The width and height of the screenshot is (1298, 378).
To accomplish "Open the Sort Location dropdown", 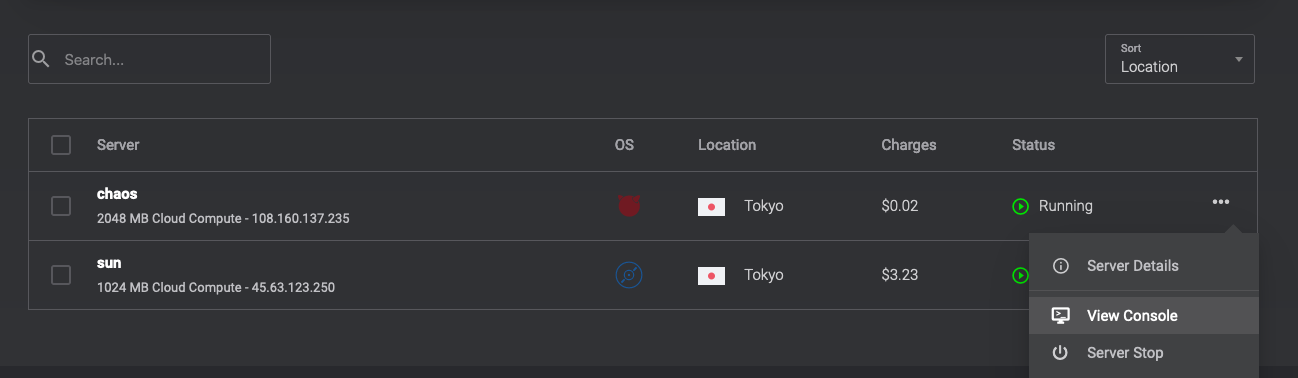I will pyautogui.click(x=1179, y=59).
